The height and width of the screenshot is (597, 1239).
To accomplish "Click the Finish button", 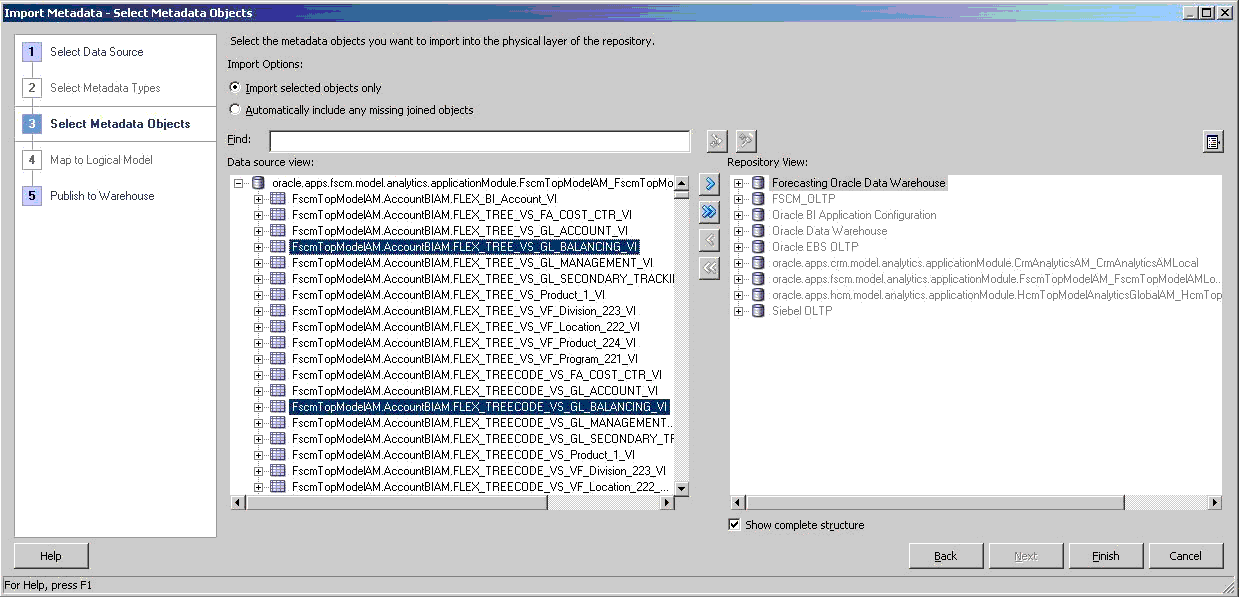I will 1106,556.
